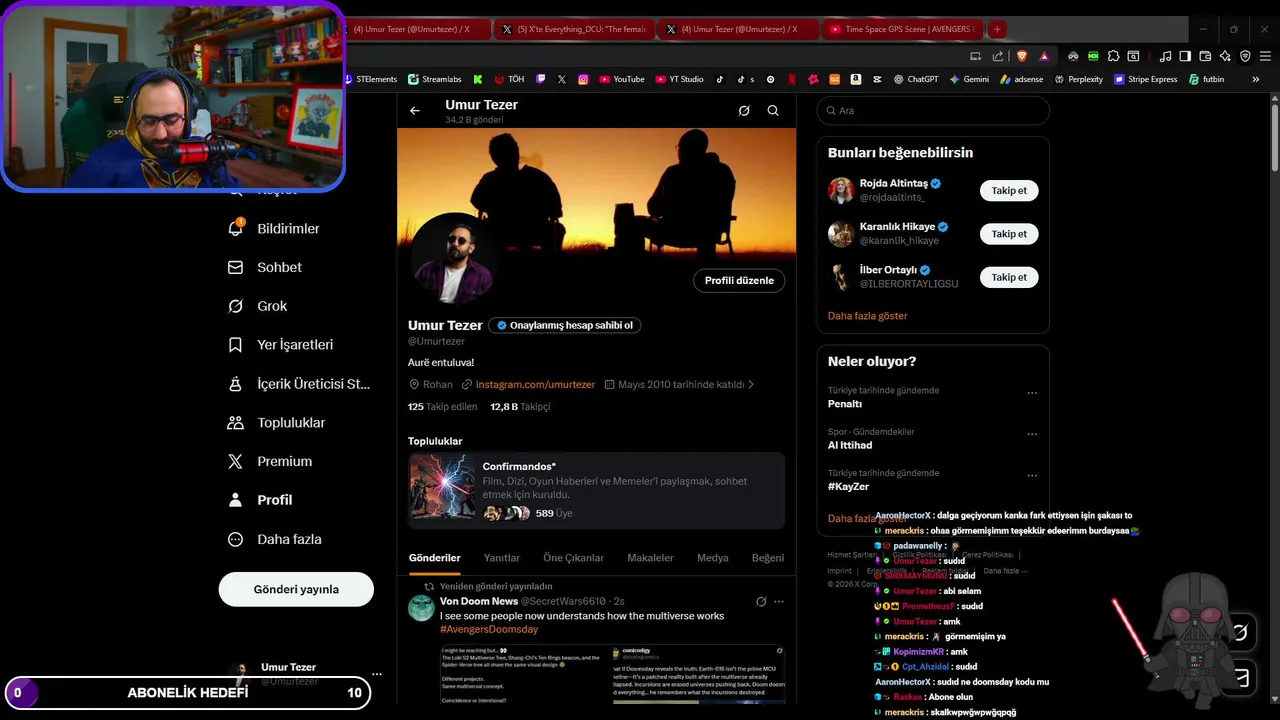1280x720 pixels.
Task: Click share page icon in address bar
Action: (998, 56)
